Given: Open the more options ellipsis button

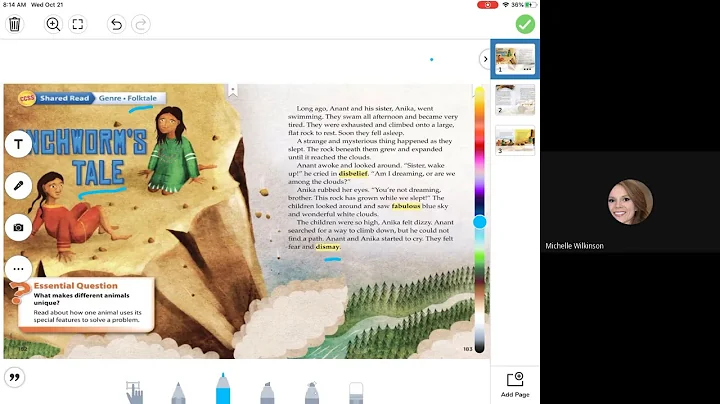Looking at the screenshot, I should (x=18, y=269).
